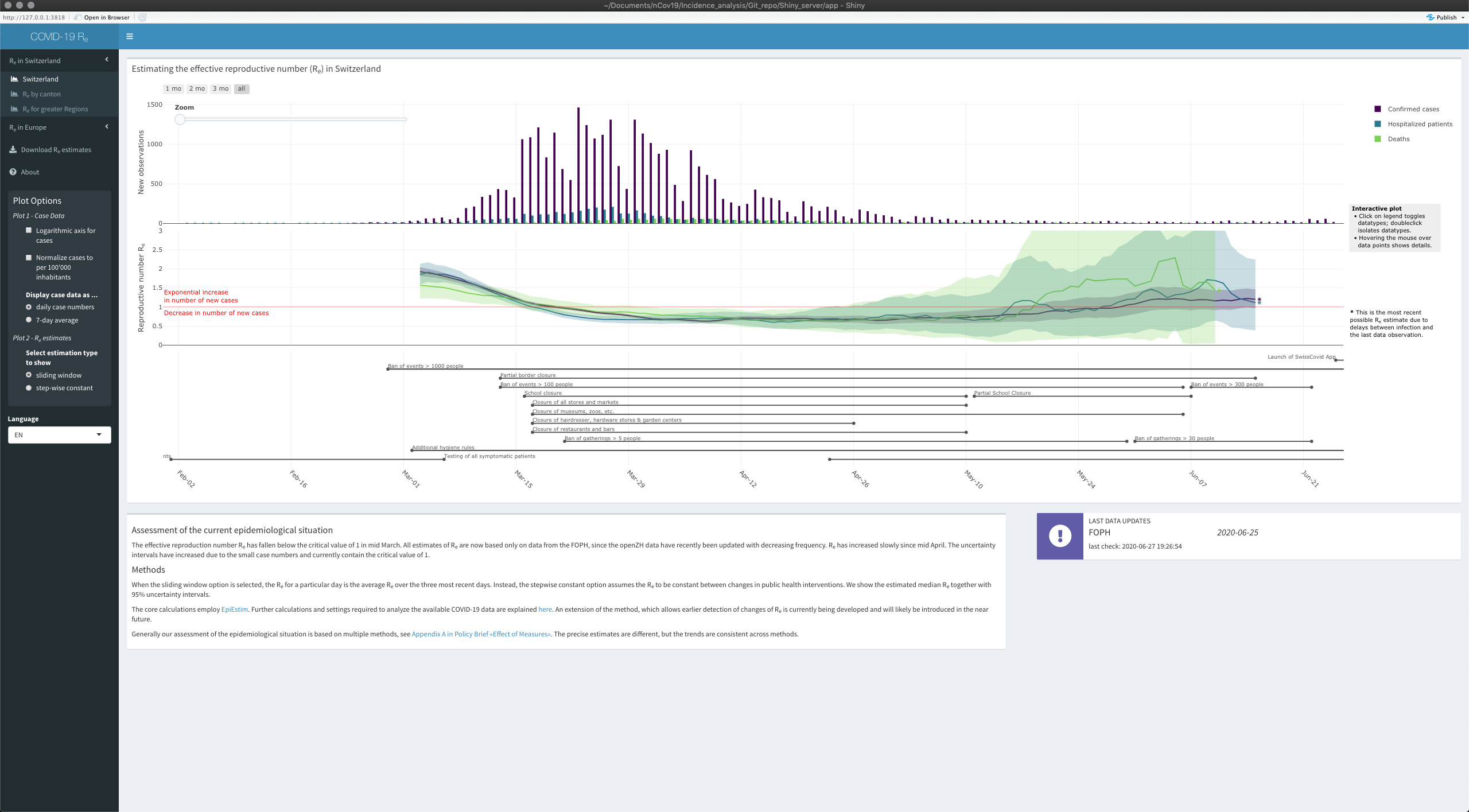Click the hamburger sidebar toggle icon
This screenshot has width=1469, height=812.
click(x=130, y=36)
